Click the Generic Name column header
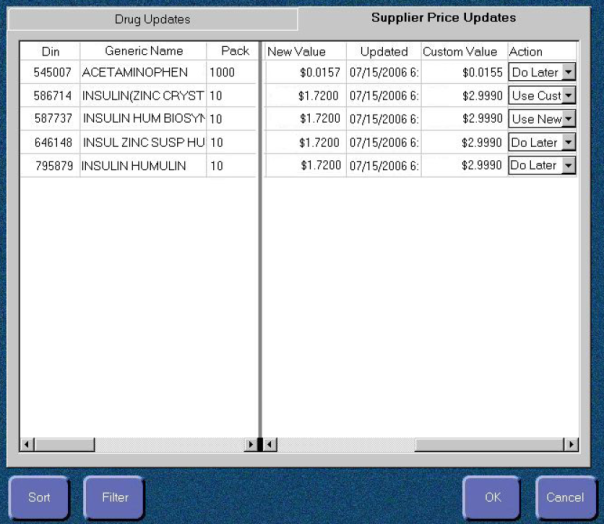This screenshot has width=604, height=524. 143,51
